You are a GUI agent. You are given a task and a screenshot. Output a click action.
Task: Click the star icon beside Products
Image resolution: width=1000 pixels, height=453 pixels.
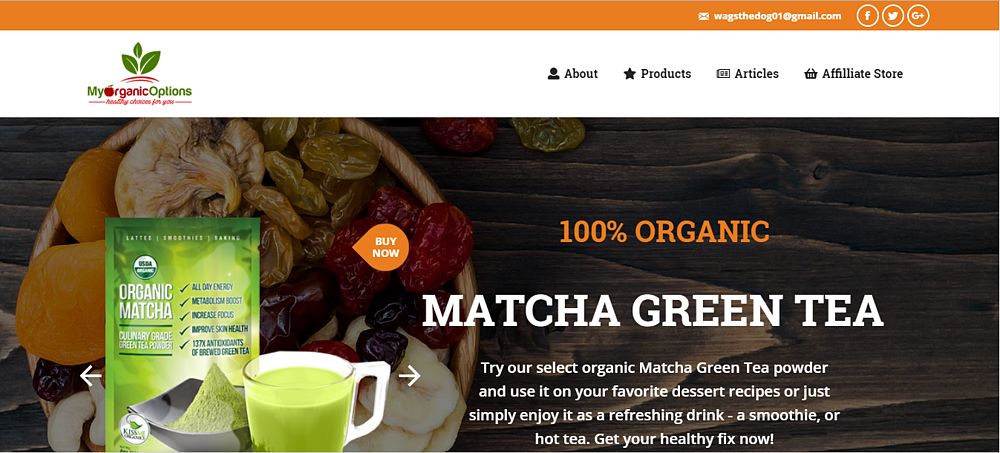(x=629, y=73)
